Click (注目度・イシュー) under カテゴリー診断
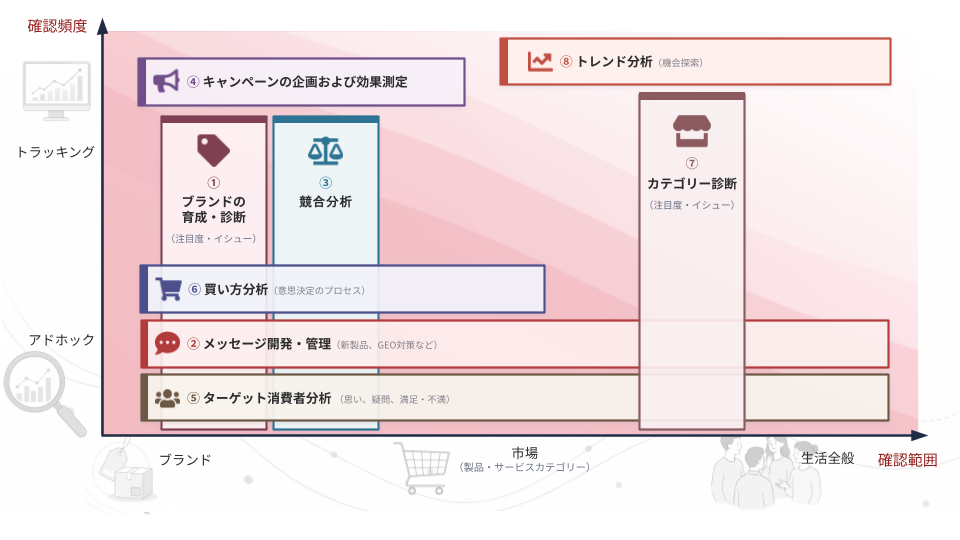Viewport: 960px width, 540px height. tap(692, 205)
